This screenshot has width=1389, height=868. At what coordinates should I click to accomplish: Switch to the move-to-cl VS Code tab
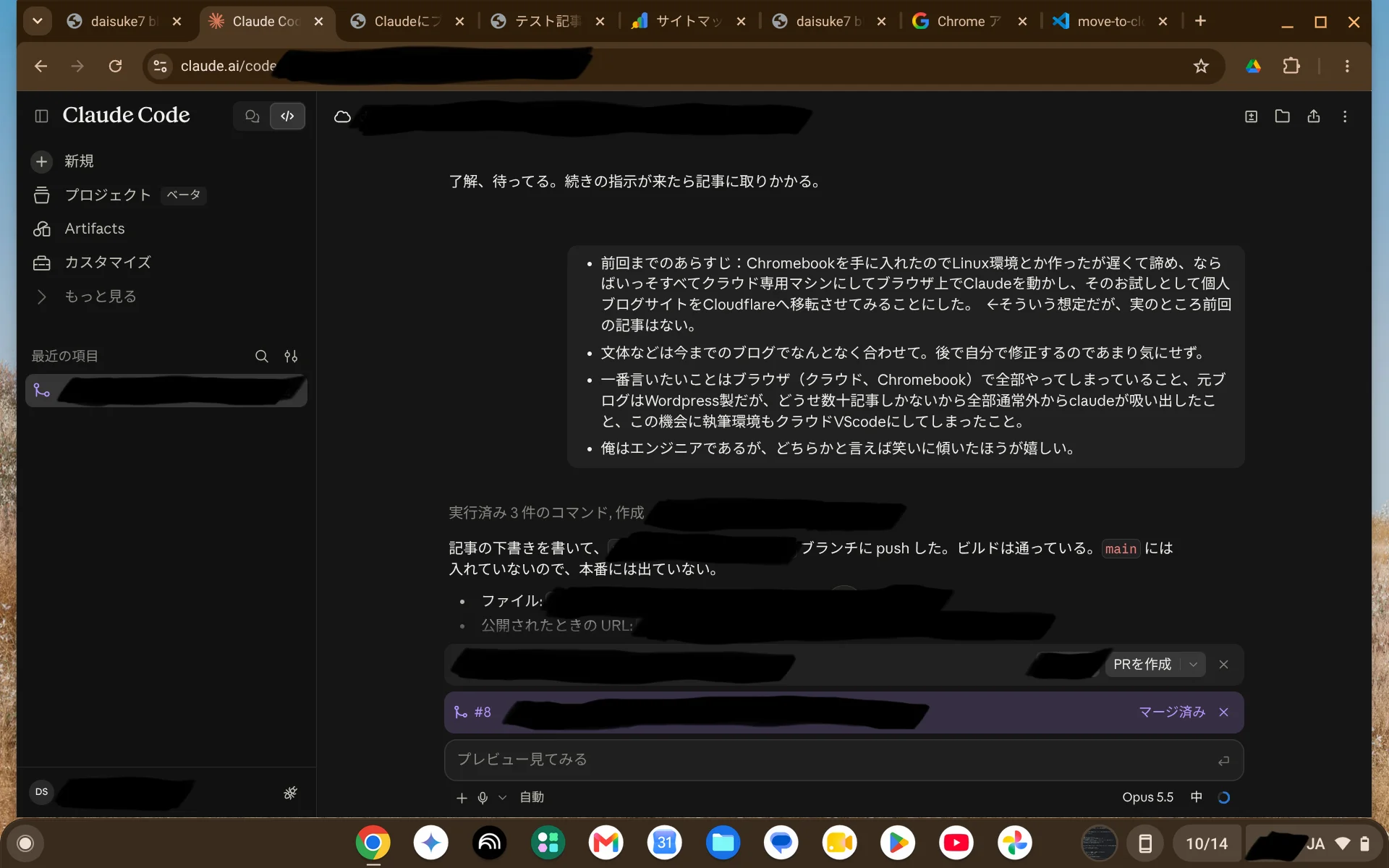[1110, 22]
